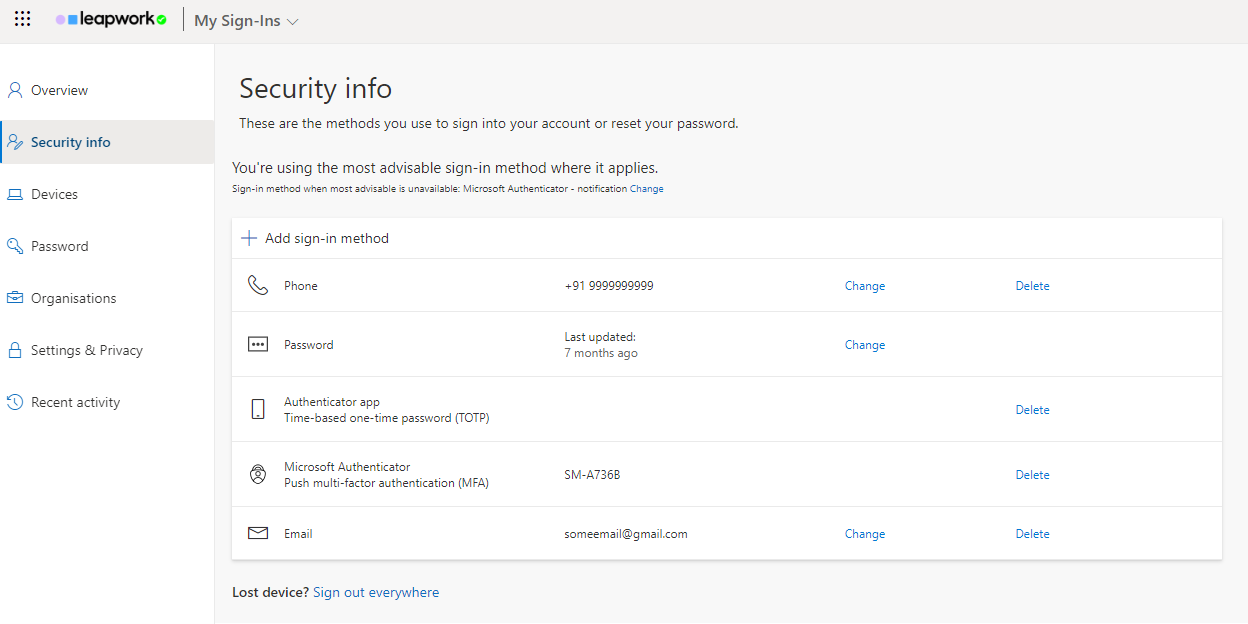Open Settings & Privacy from sidebar
This screenshot has width=1248, height=624.
(x=84, y=349)
